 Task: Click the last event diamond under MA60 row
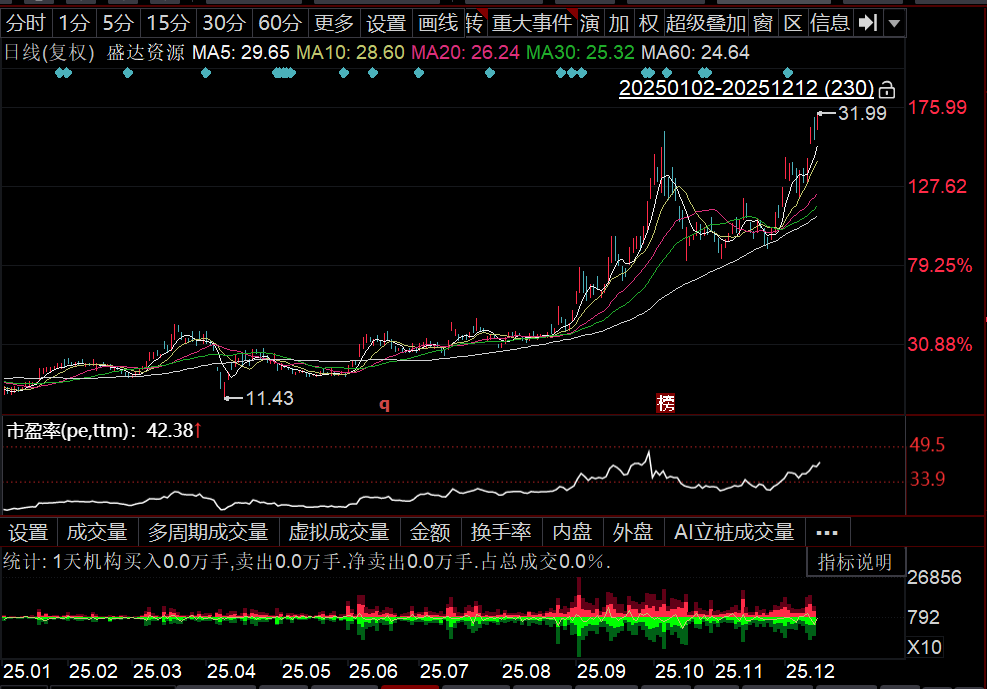(x=787, y=73)
